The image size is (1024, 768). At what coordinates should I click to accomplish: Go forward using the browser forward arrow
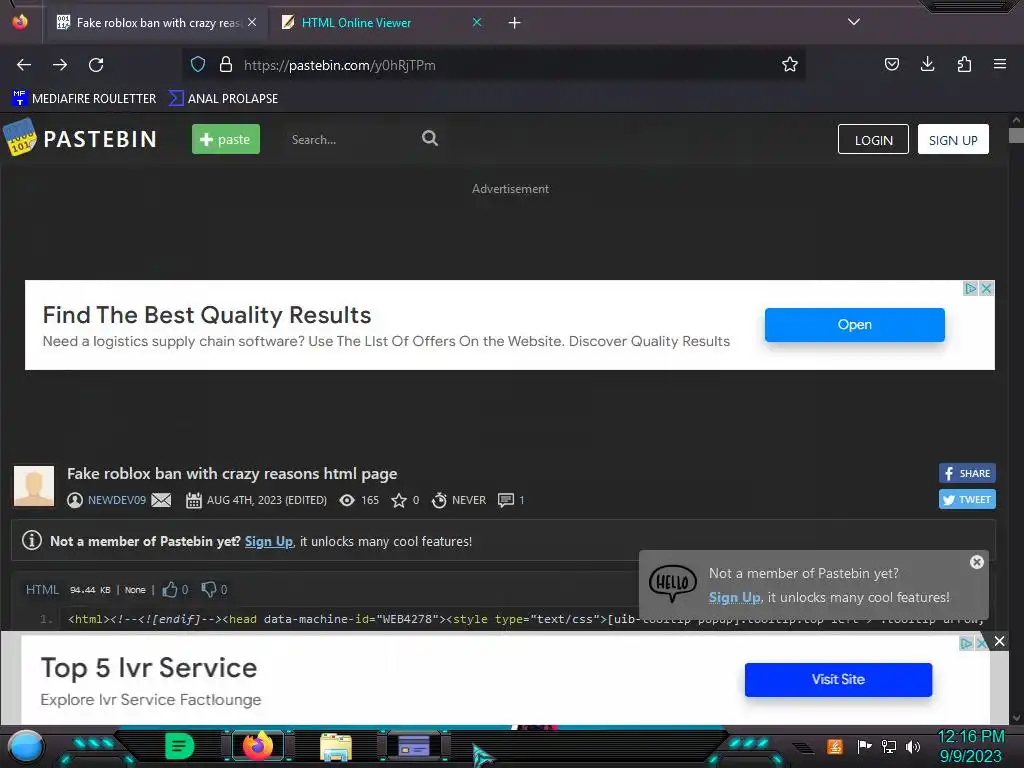point(60,65)
